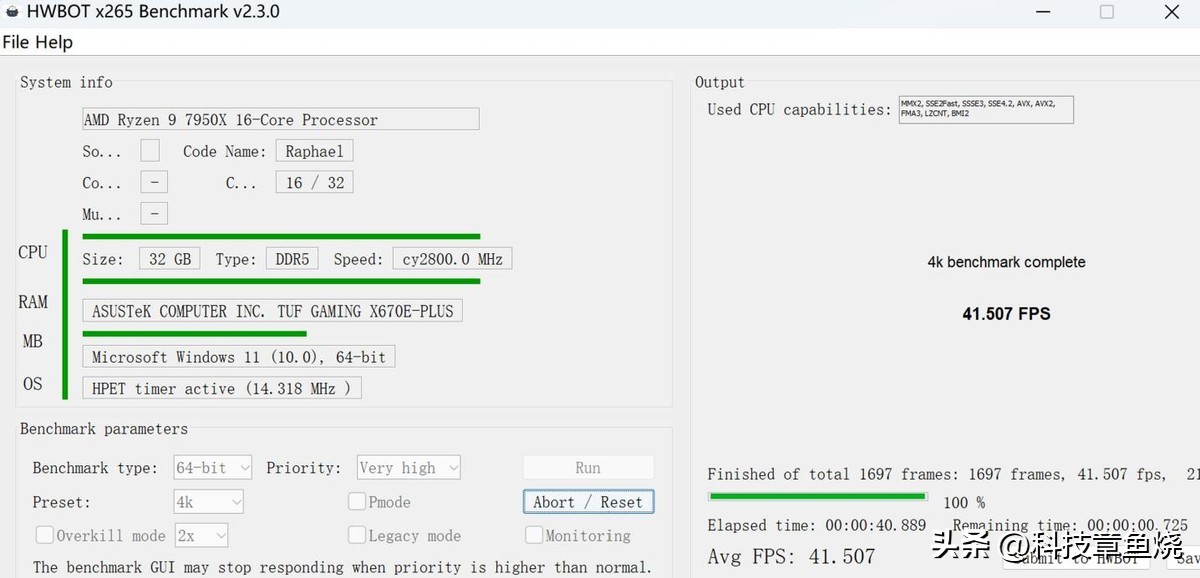Enable Overkill mode checkbox

click(45, 534)
